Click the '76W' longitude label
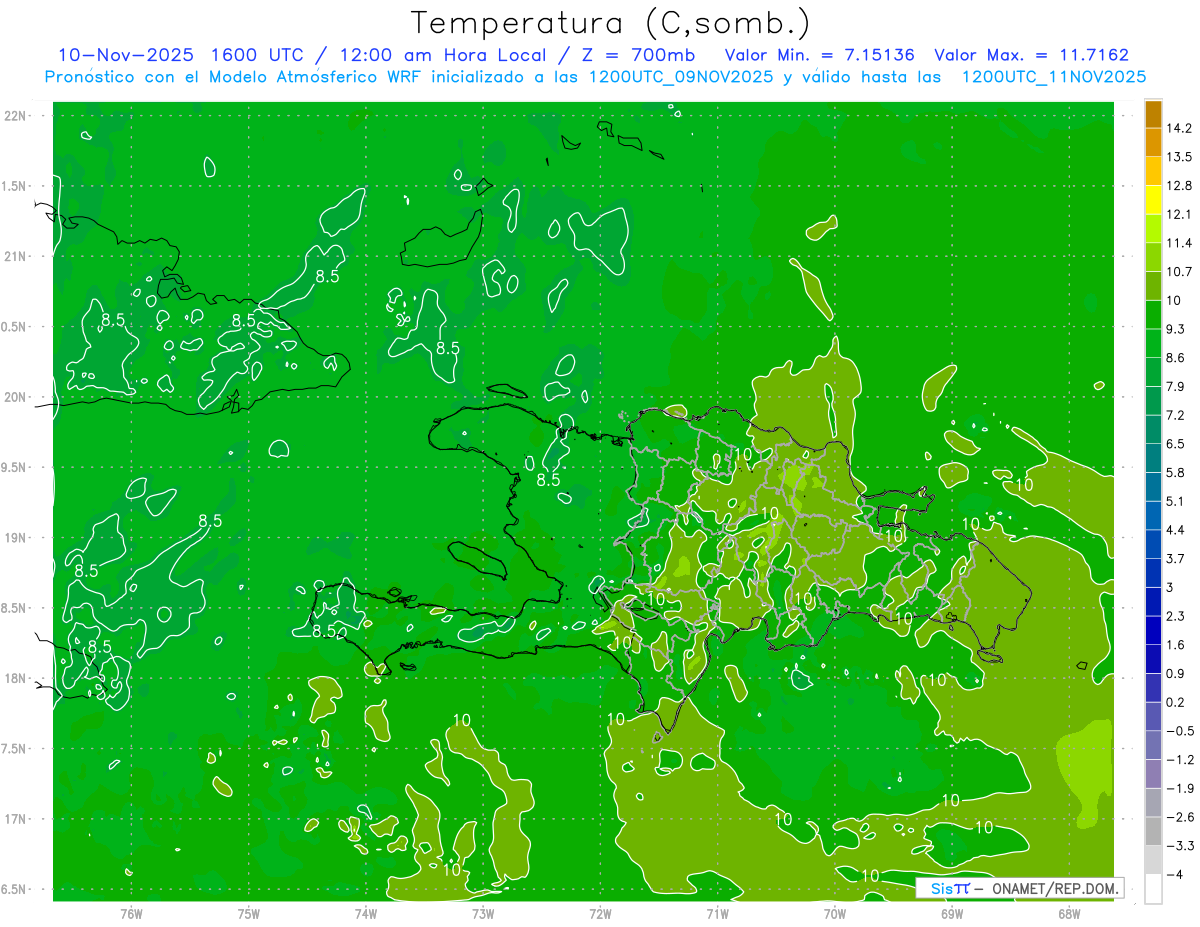 point(131,913)
